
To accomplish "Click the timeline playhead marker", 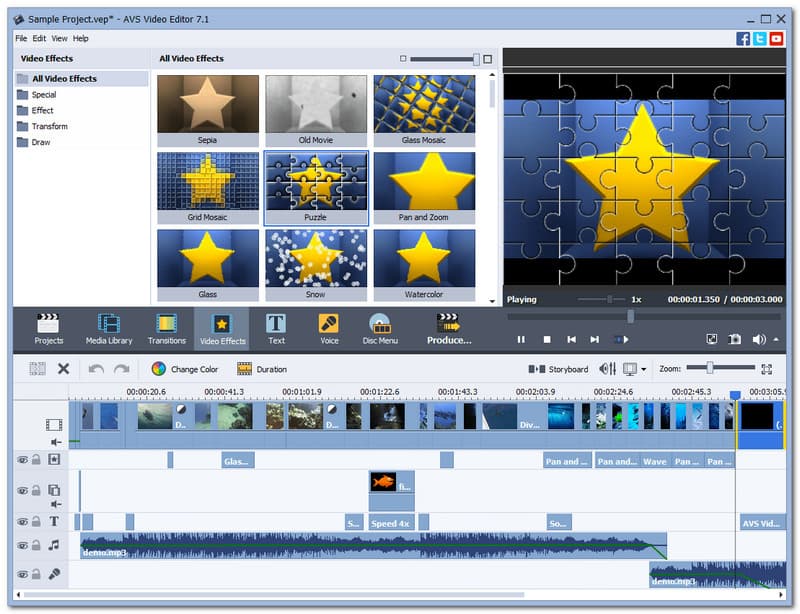I will pos(735,395).
